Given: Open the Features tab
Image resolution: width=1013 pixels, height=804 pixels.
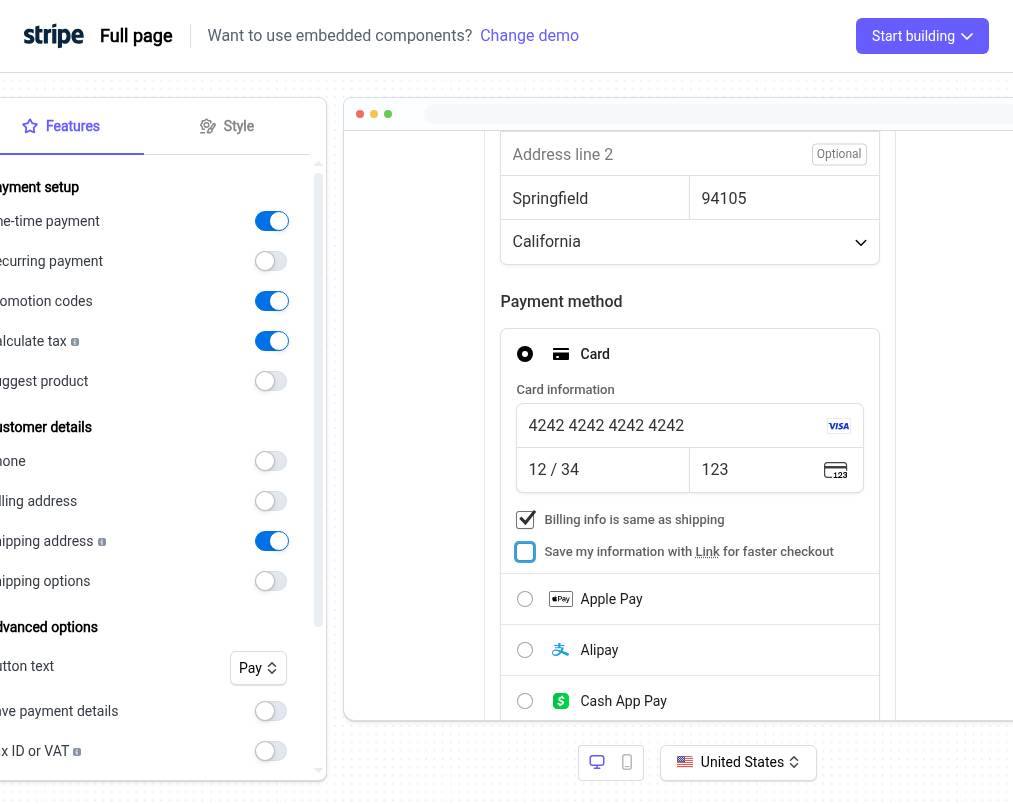Looking at the screenshot, I should 61,126.
